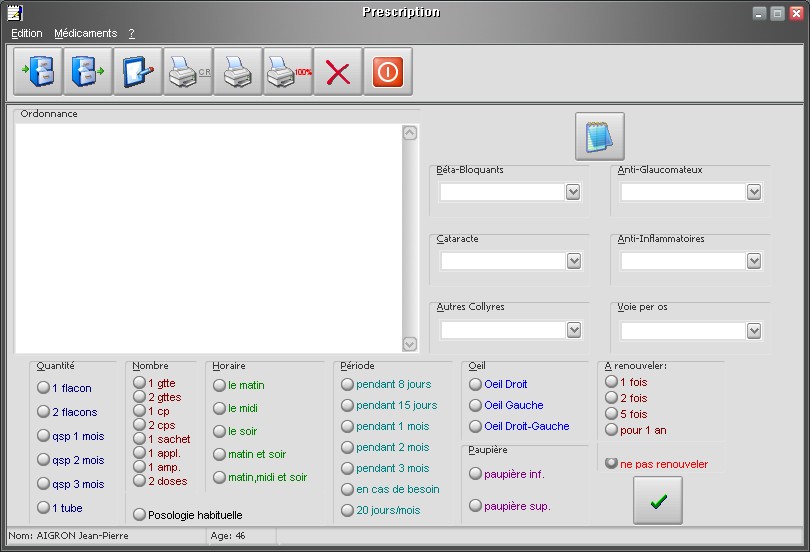Expand the Cataracte dropdown
Screen dimensions: 810x552
coord(573,261)
